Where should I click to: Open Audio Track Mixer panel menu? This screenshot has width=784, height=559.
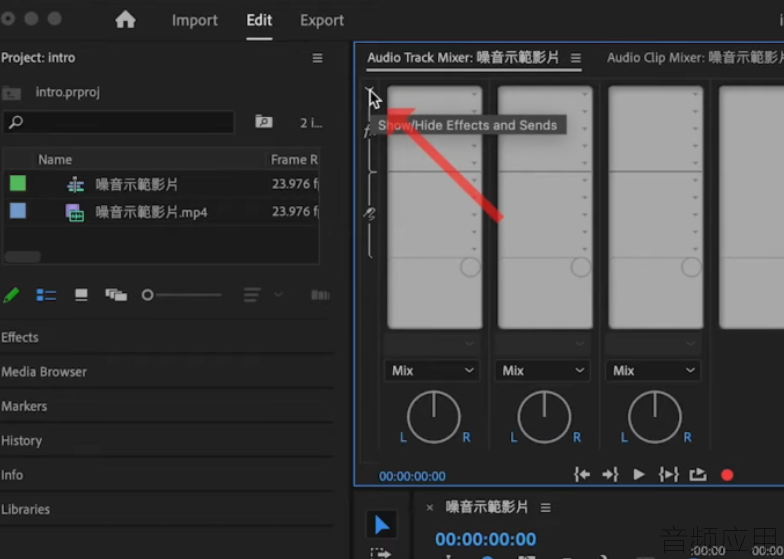click(x=576, y=58)
